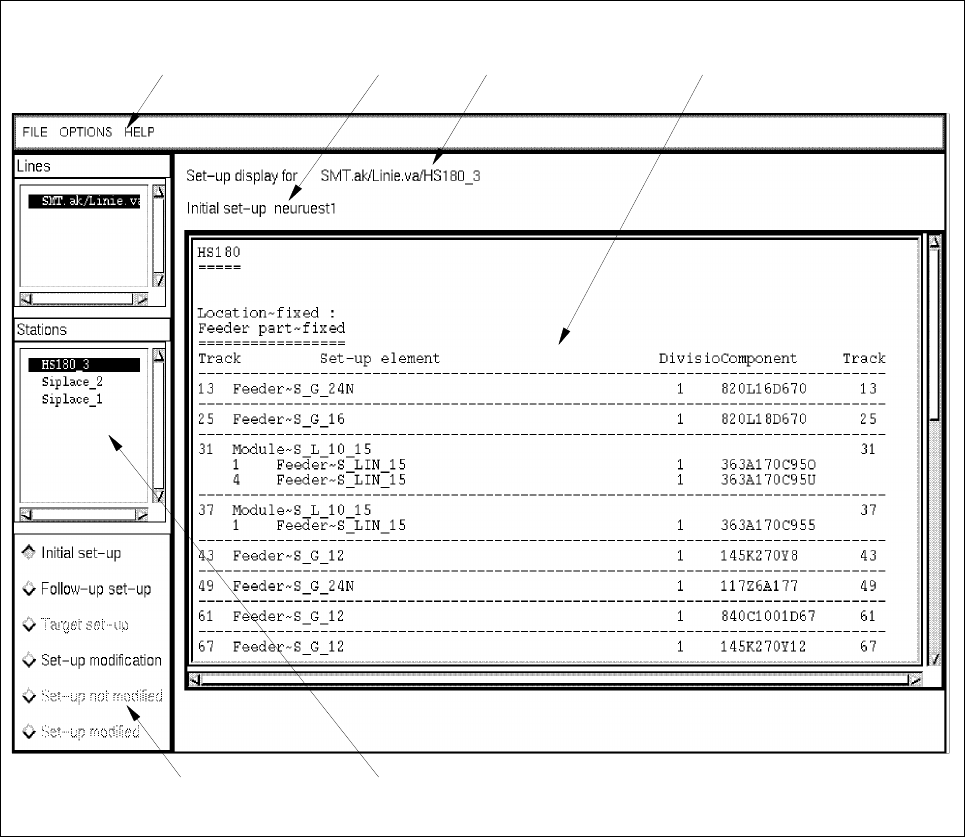Select line SMT.ak/Linie.va in Lines list
Viewport: 965px width, 837px height.
click(x=84, y=201)
